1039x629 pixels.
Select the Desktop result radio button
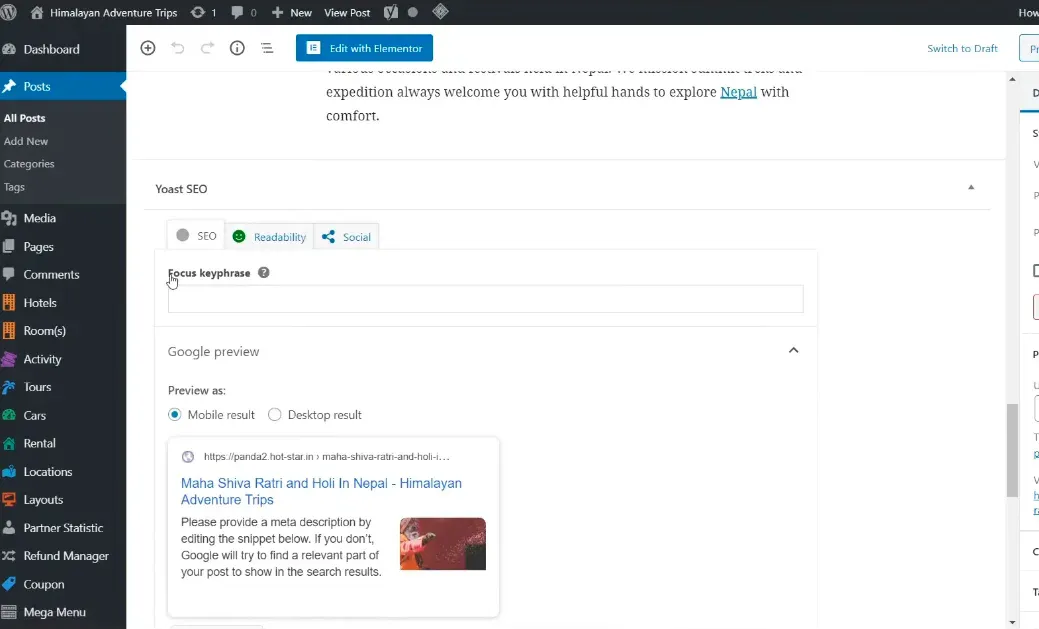[275, 415]
